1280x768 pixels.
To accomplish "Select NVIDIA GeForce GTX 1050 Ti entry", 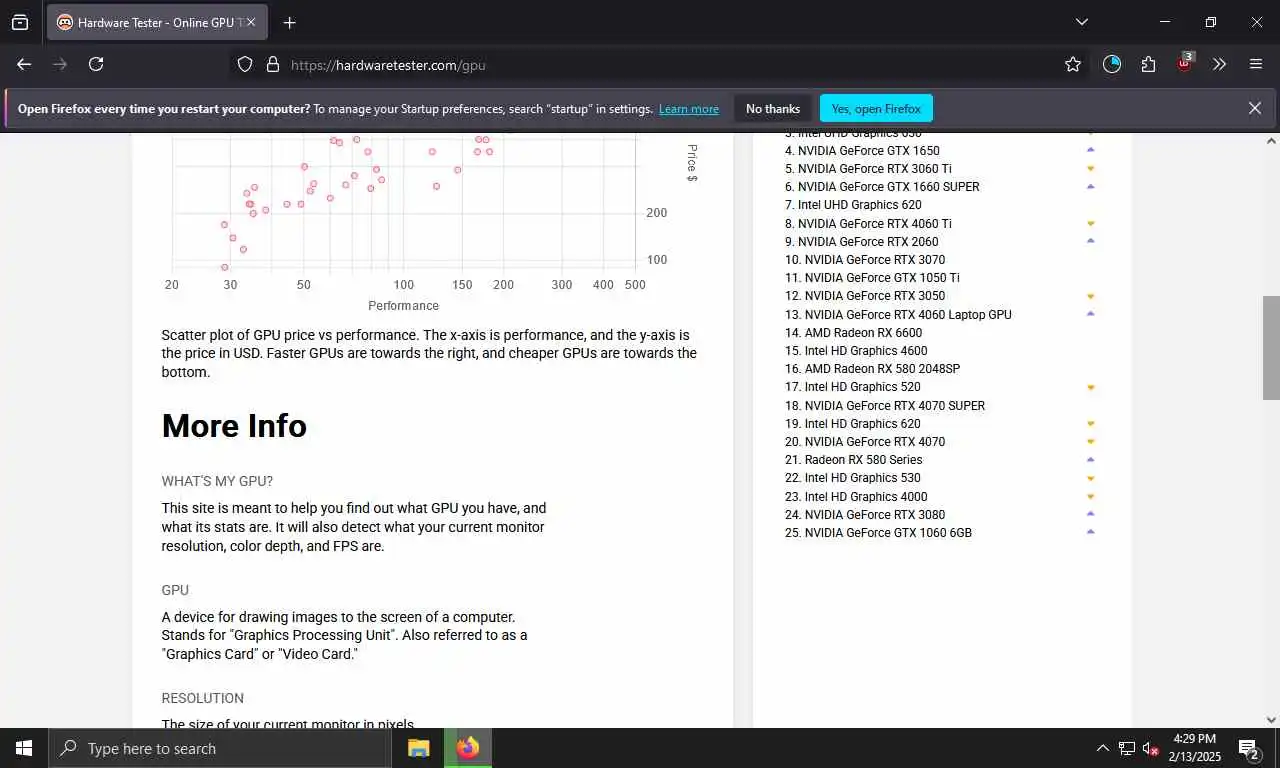I will [882, 278].
